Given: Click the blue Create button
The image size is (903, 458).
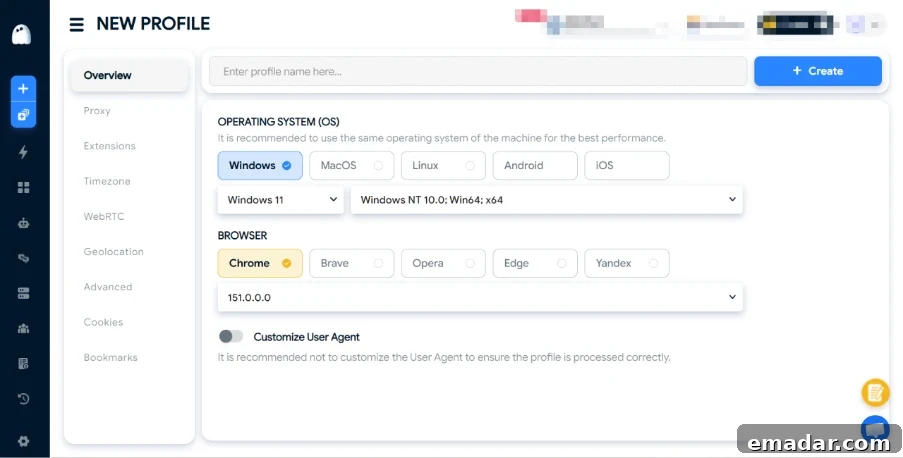Looking at the screenshot, I should (x=818, y=71).
